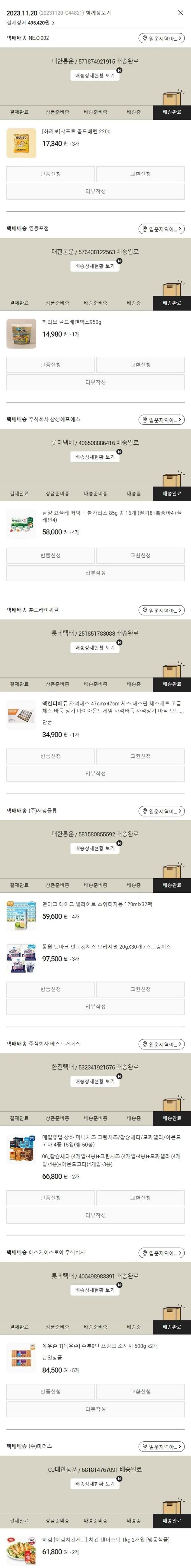Open the Haribo 골드베렌 220g product thumbnail
The image size is (191, 1568).
pos(21,143)
